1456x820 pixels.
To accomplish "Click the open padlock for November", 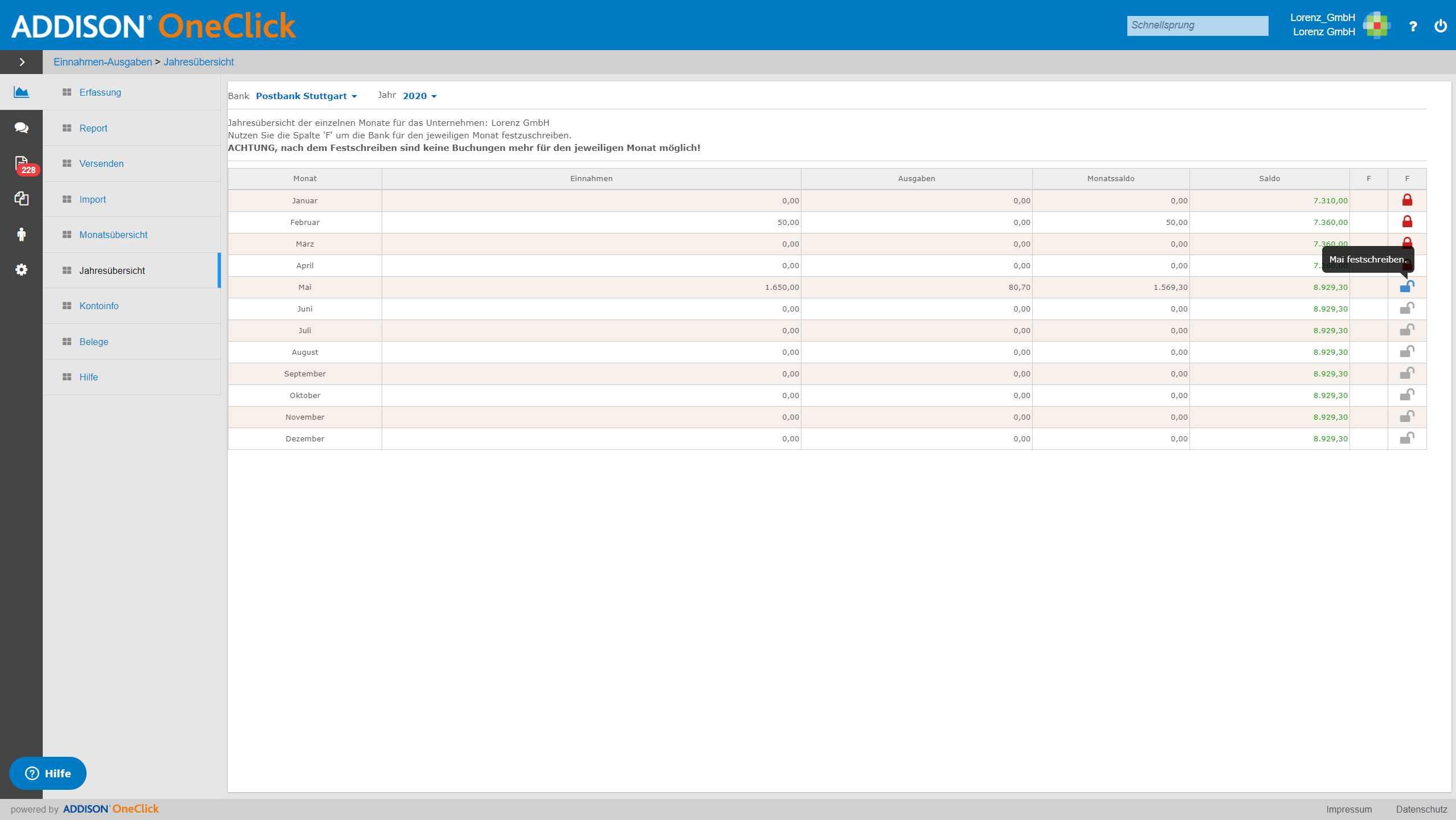I will (x=1407, y=416).
